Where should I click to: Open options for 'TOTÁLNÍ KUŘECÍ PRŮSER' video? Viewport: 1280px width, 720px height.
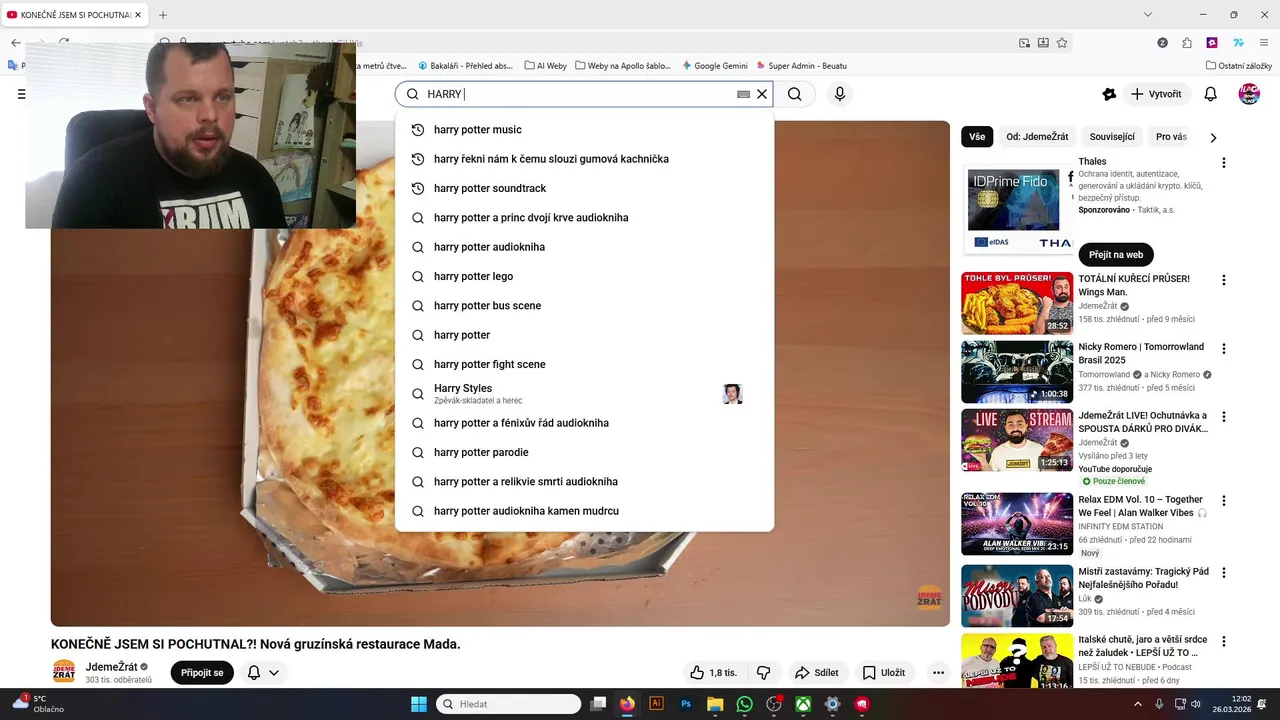tap(1223, 281)
